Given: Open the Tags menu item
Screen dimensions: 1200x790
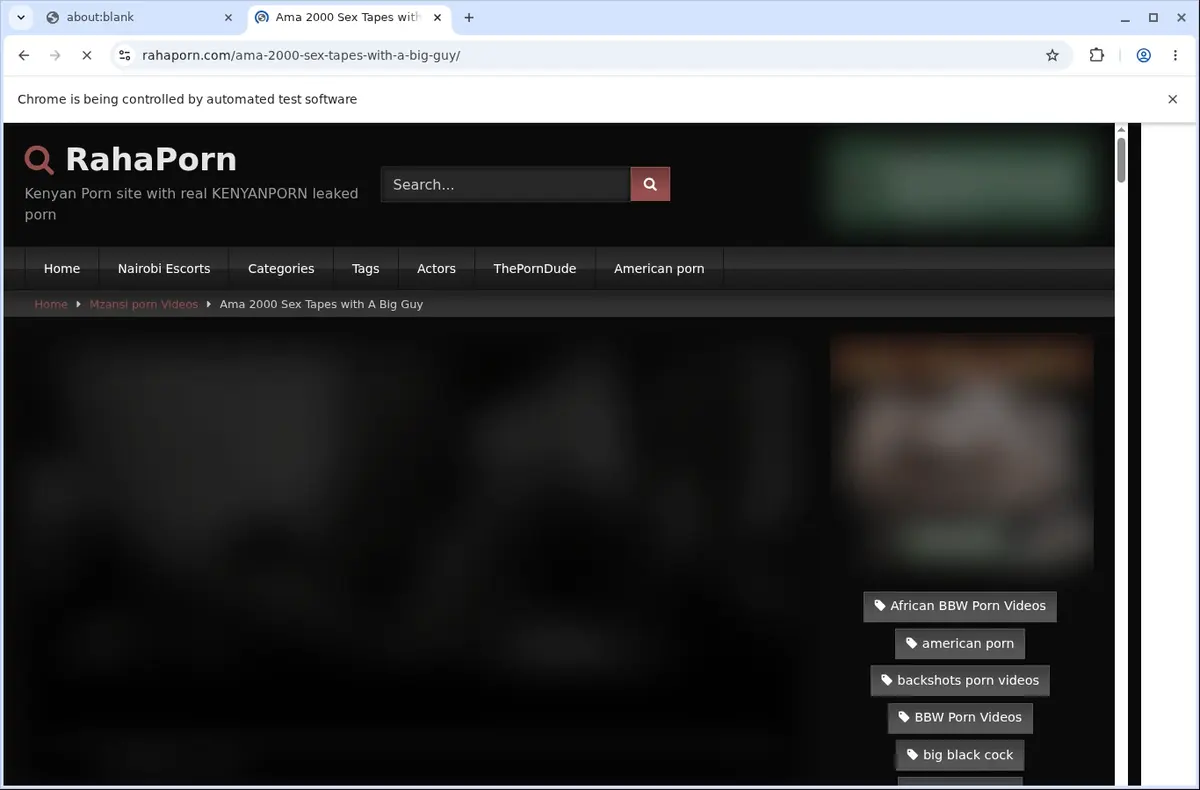Looking at the screenshot, I should [366, 268].
